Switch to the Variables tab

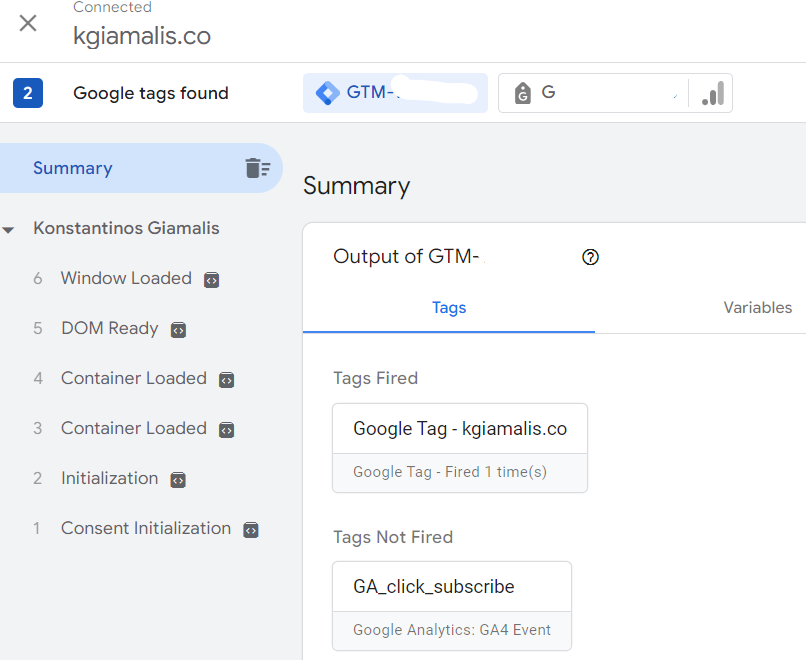coord(757,307)
